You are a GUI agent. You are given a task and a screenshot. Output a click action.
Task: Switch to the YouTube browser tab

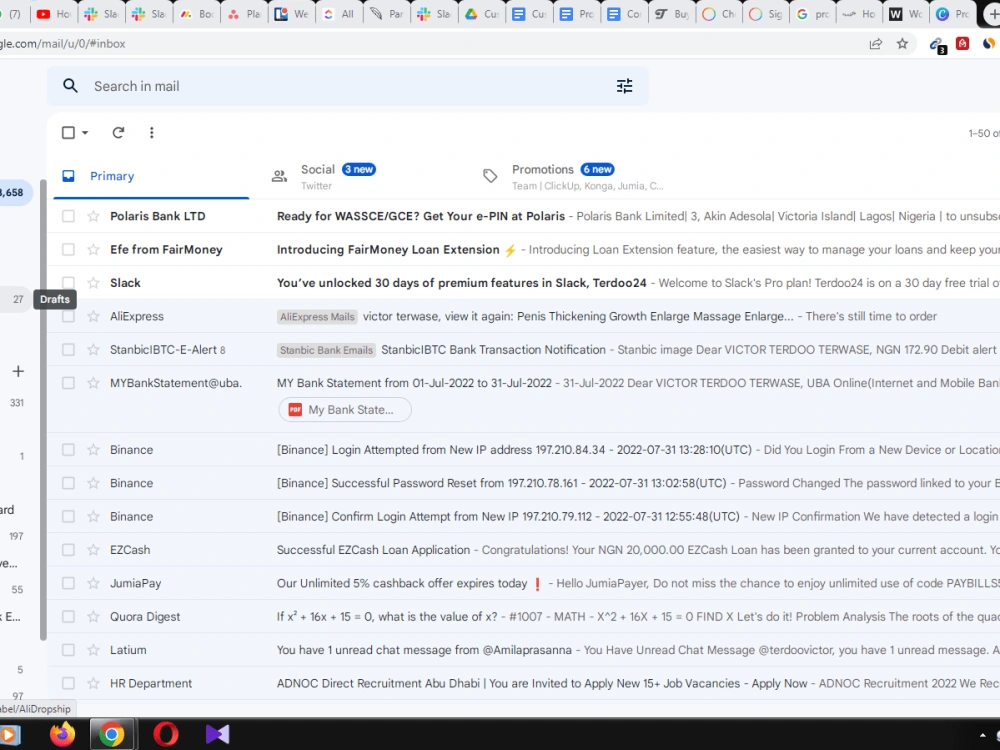coord(52,14)
